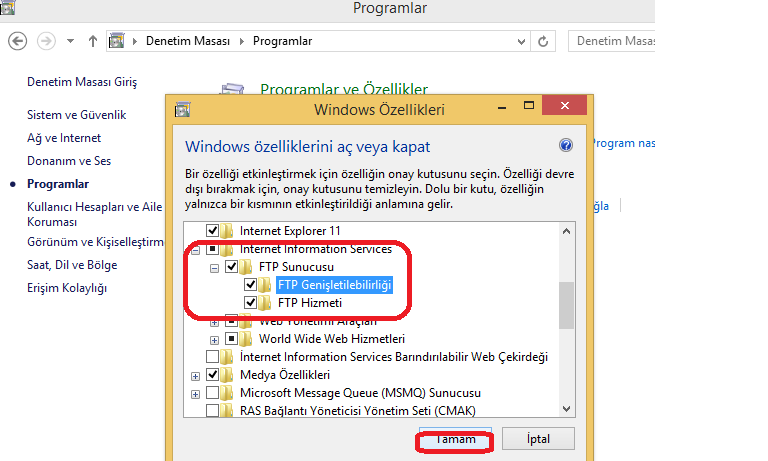
Task: Select the Internet Explorer 11 item
Action: coord(290,231)
